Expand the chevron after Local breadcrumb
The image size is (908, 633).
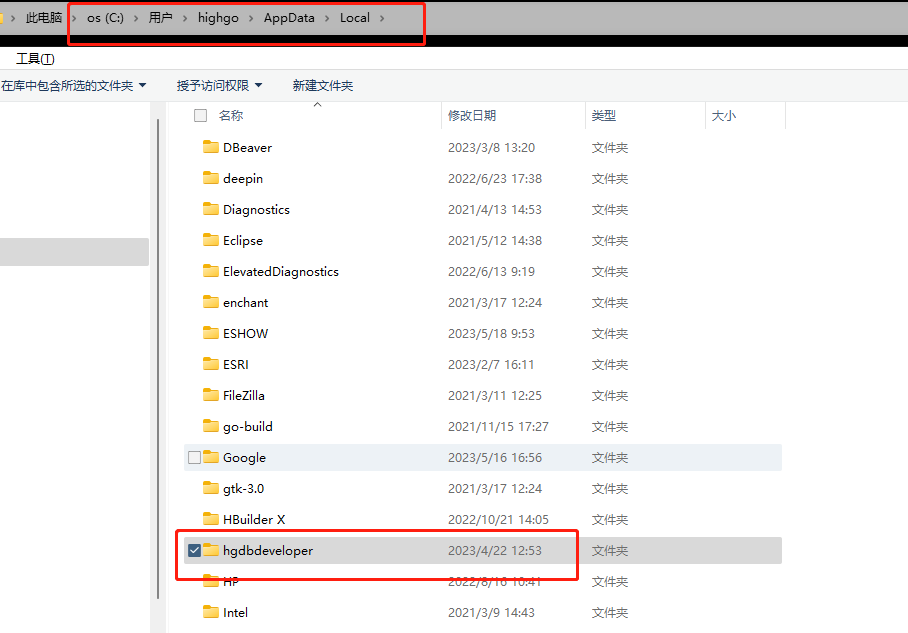(382, 18)
